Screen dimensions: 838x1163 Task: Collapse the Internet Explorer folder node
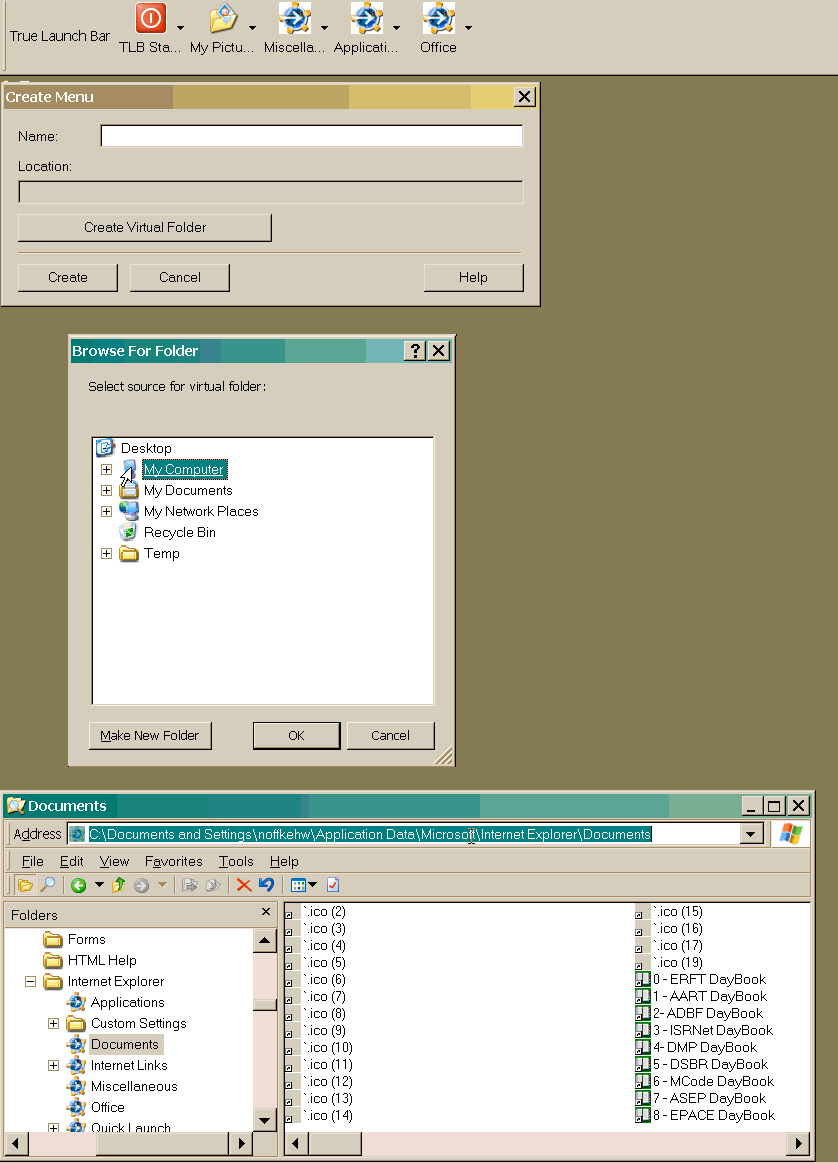(x=30, y=982)
